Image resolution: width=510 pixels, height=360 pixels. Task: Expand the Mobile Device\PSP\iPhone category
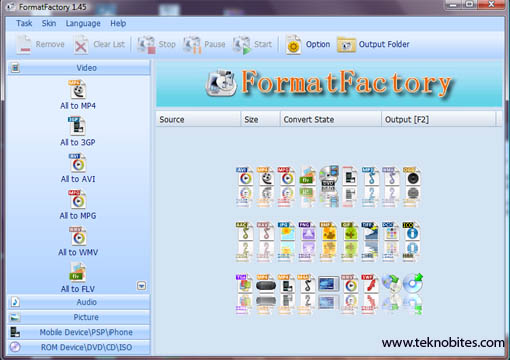point(79,332)
